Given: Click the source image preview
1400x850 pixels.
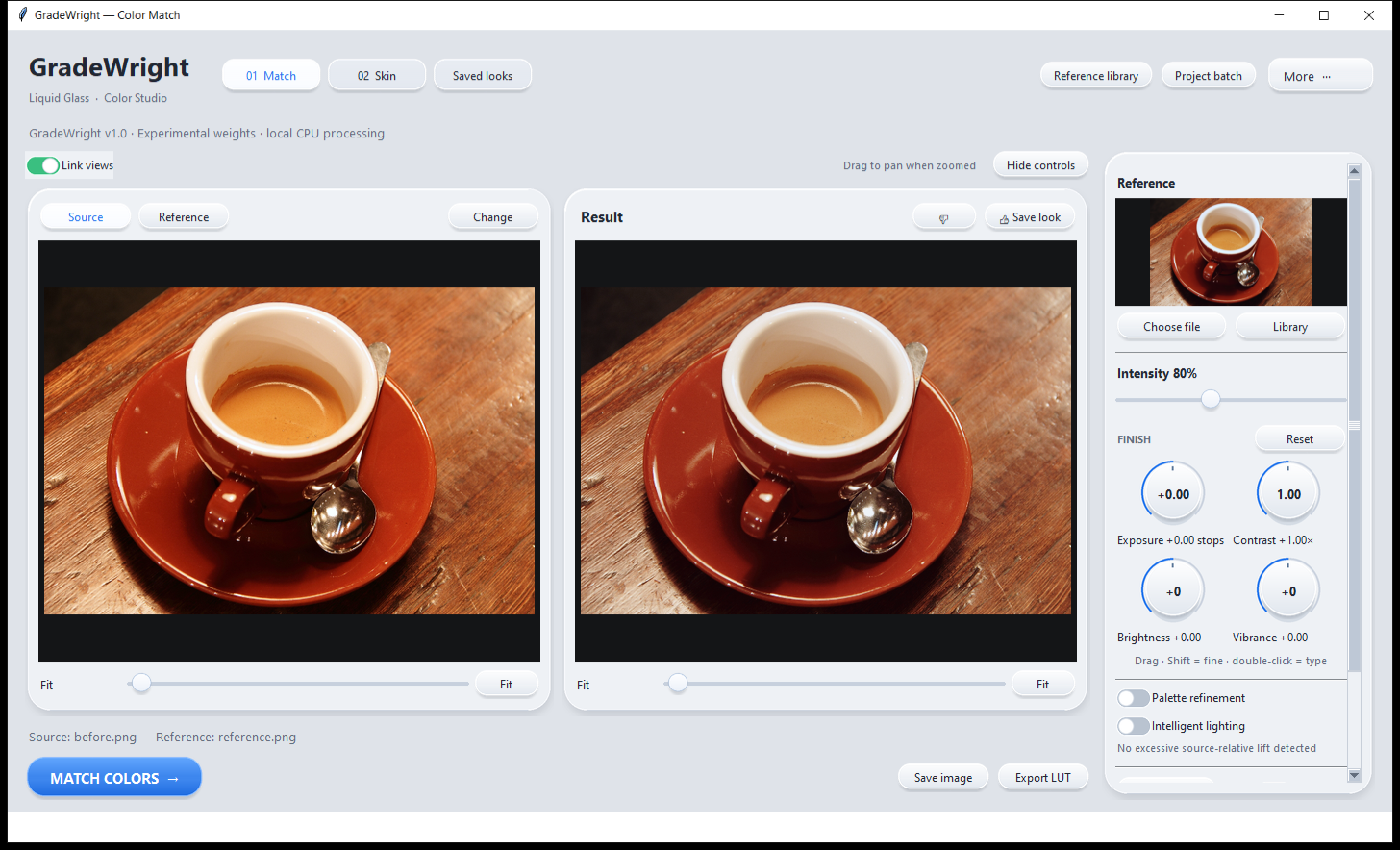Looking at the screenshot, I should [x=289, y=451].
